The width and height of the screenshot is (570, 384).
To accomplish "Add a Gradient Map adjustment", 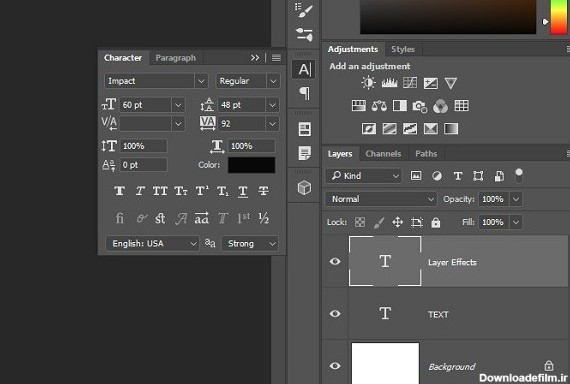I will click(451, 128).
